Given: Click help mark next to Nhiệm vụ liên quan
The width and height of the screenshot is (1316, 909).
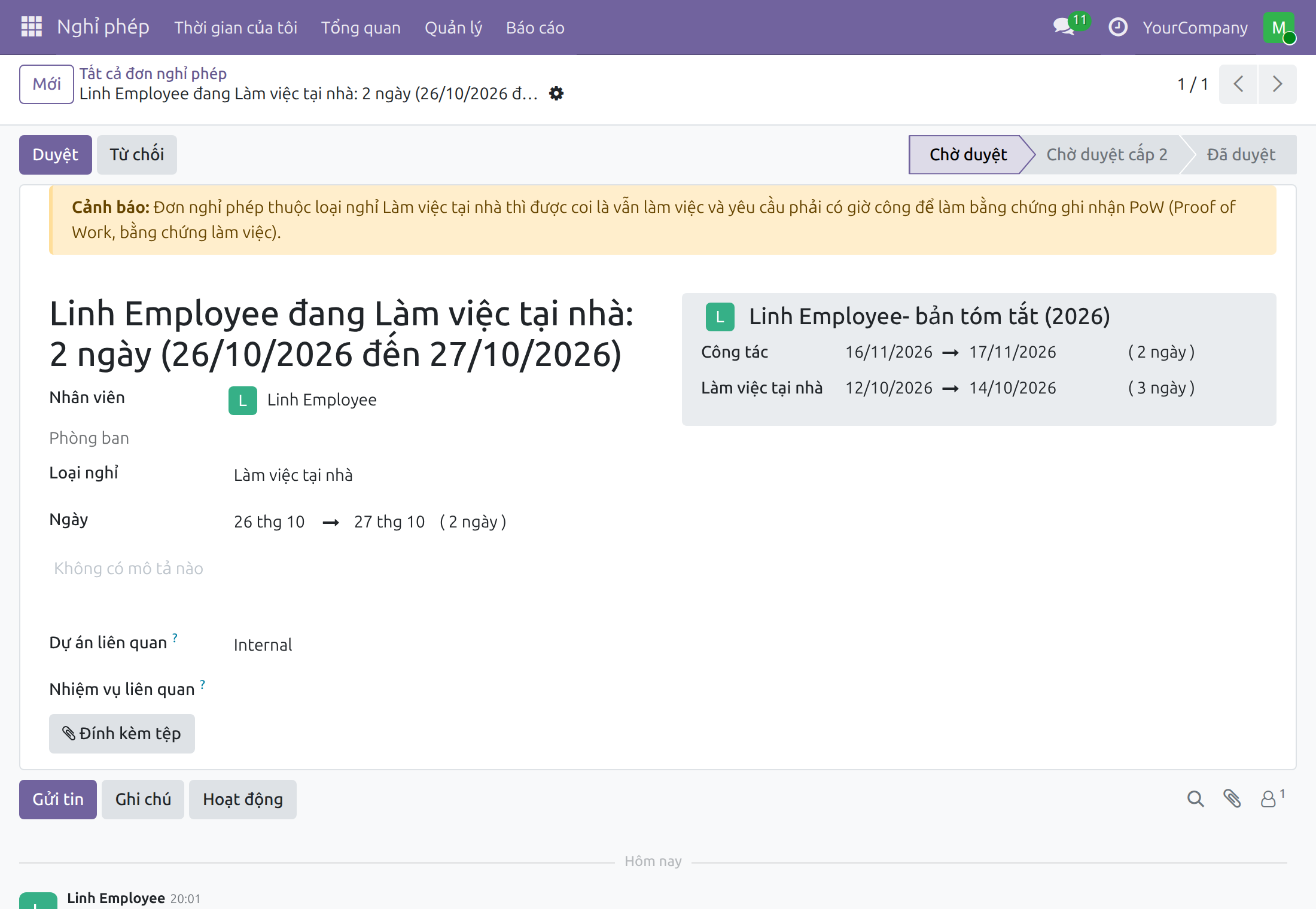Looking at the screenshot, I should [x=203, y=684].
